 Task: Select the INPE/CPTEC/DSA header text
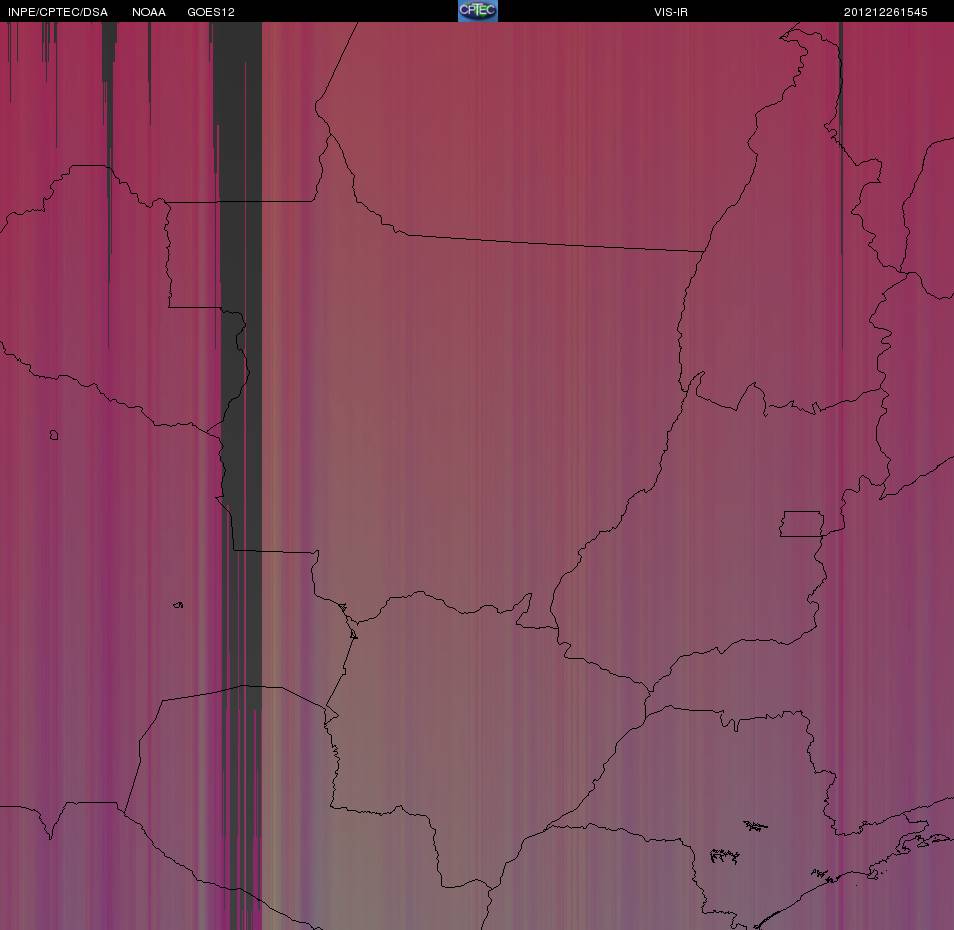[x=58, y=12]
